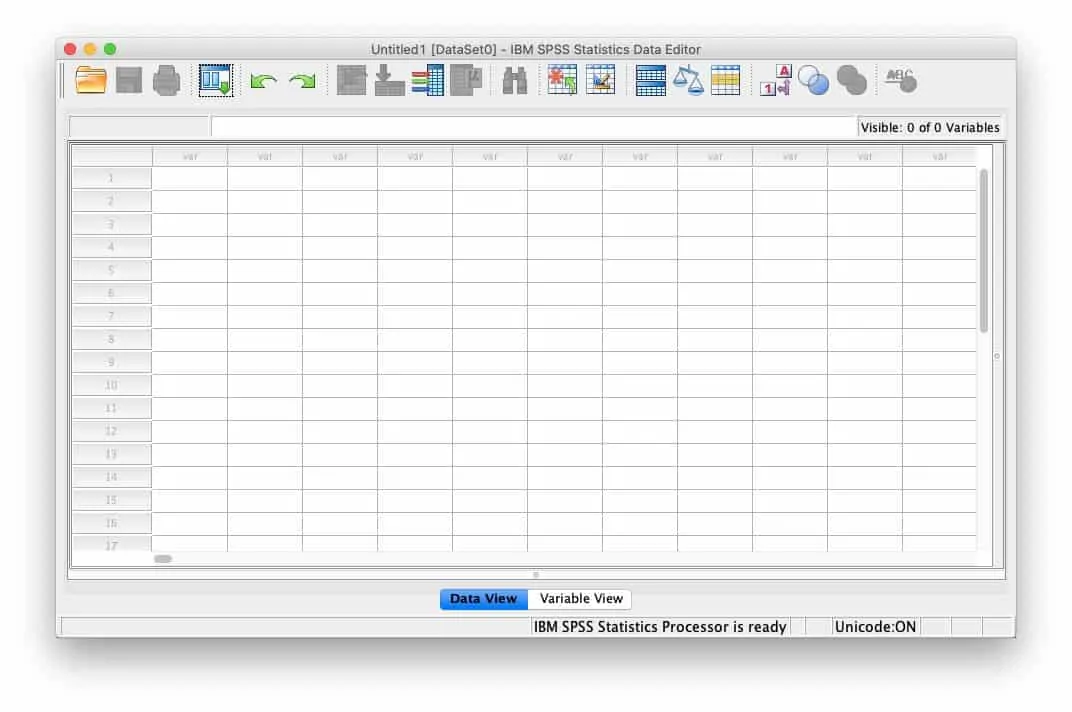Undo the last action
The image size is (1072, 712).
click(x=263, y=81)
